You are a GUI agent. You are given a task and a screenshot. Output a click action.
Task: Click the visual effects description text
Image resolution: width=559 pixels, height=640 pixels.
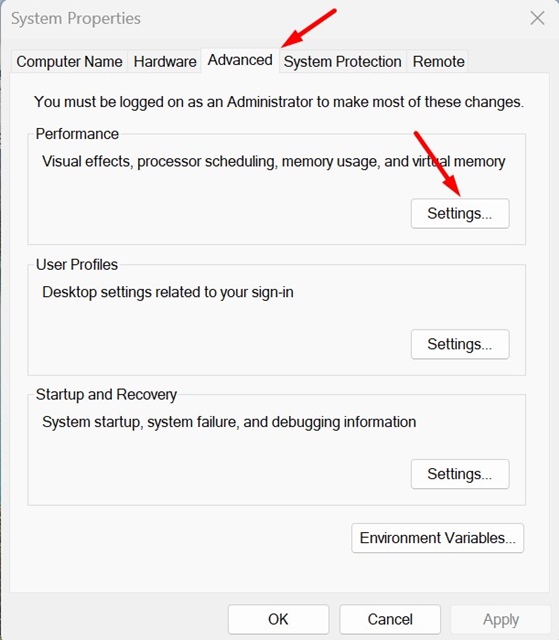(273, 161)
